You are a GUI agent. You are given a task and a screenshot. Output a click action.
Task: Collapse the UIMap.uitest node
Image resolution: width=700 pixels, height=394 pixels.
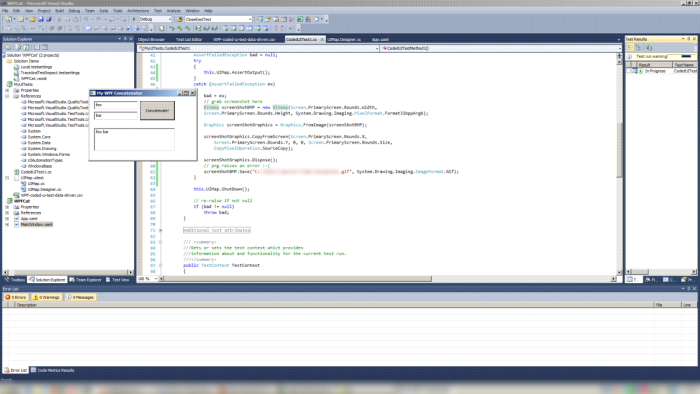pos(7,178)
